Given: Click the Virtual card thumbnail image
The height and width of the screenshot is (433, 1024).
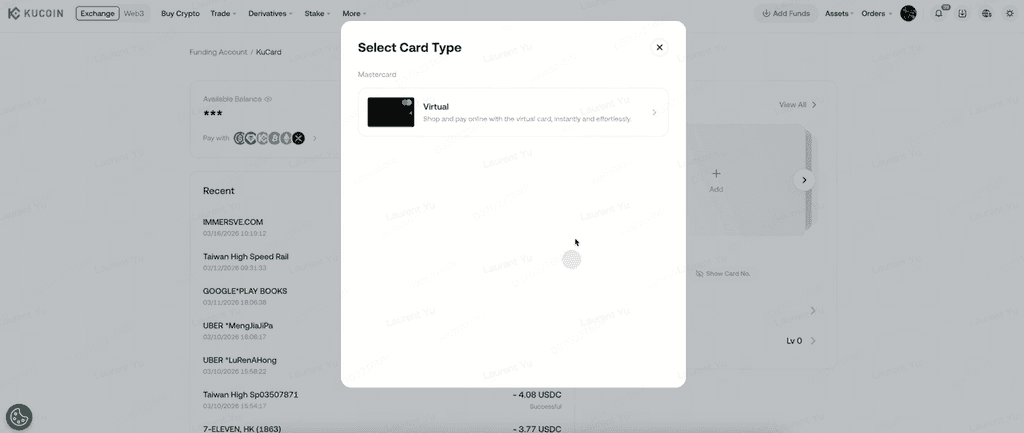Looking at the screenshot, I should pyautogui.click(x=391, y=112).
